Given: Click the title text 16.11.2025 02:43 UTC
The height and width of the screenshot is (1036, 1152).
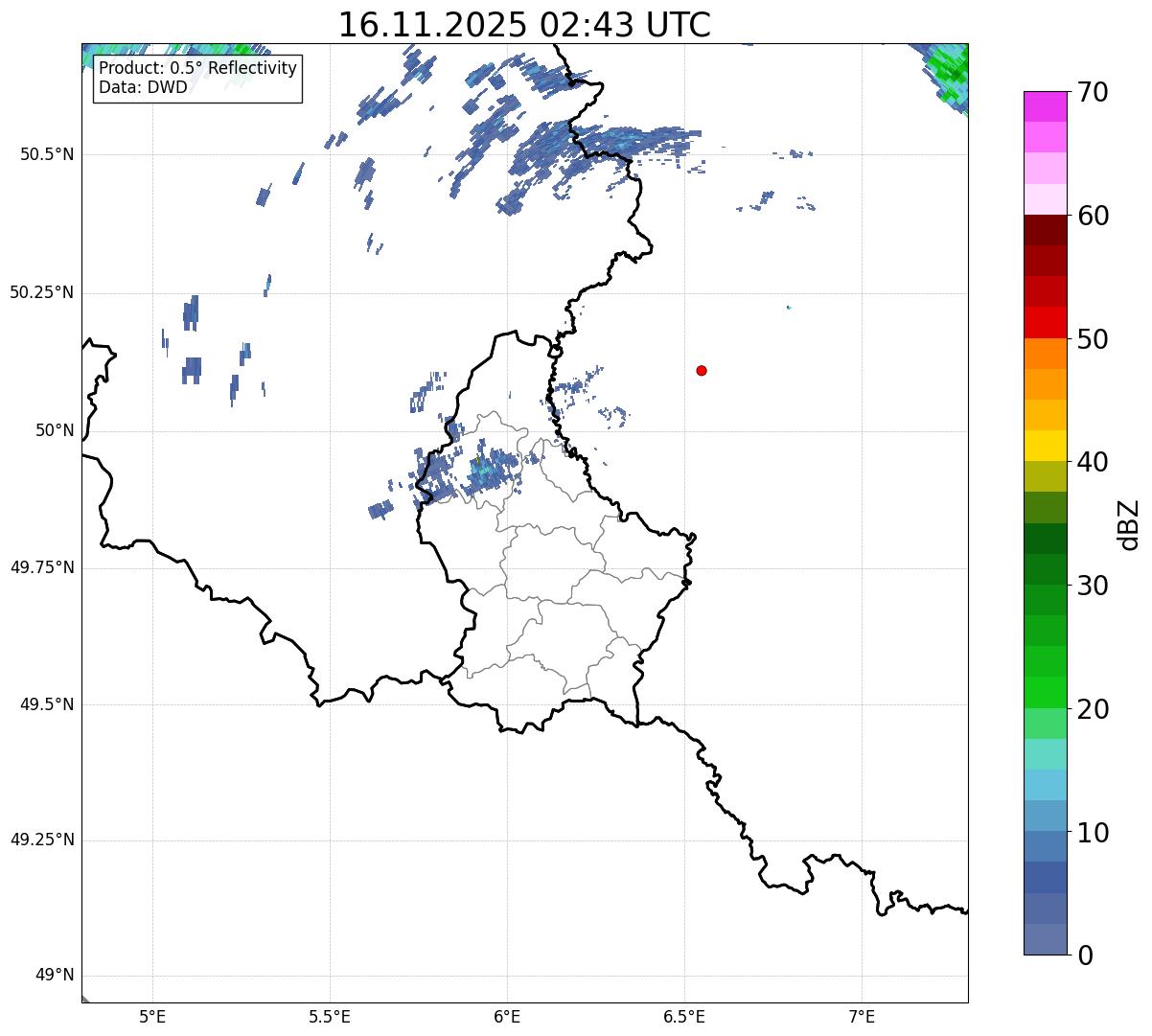Looking at the screenshot, I should tap(524, 24).
